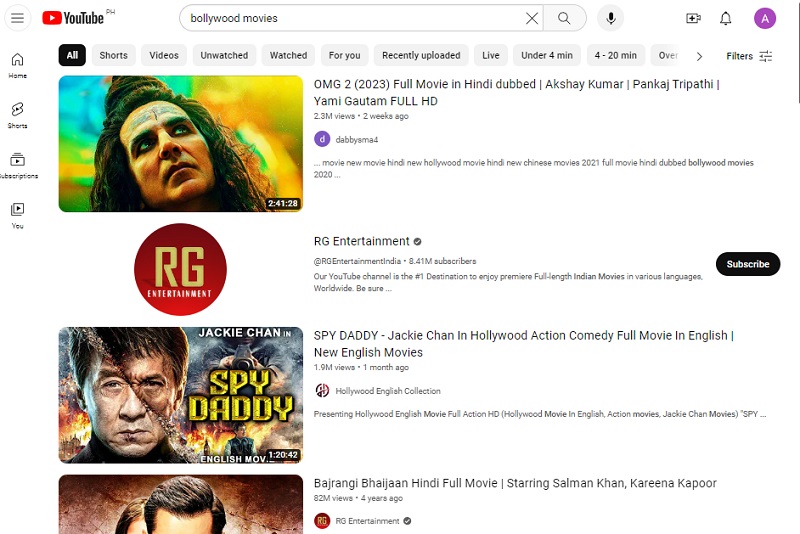Open the Bajrangi Bhaijaan video thumbnail
The width and height of the screenshot is (800, 534).
(181, 504)
